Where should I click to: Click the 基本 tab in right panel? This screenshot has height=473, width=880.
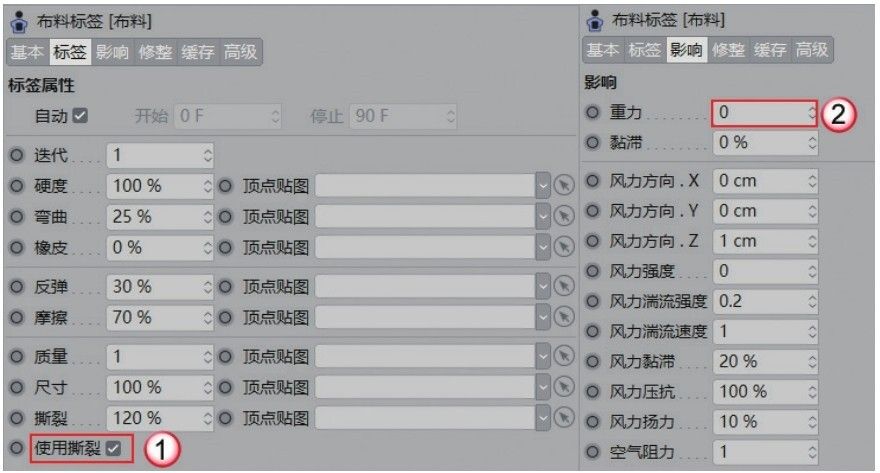(x=603, y=50)
